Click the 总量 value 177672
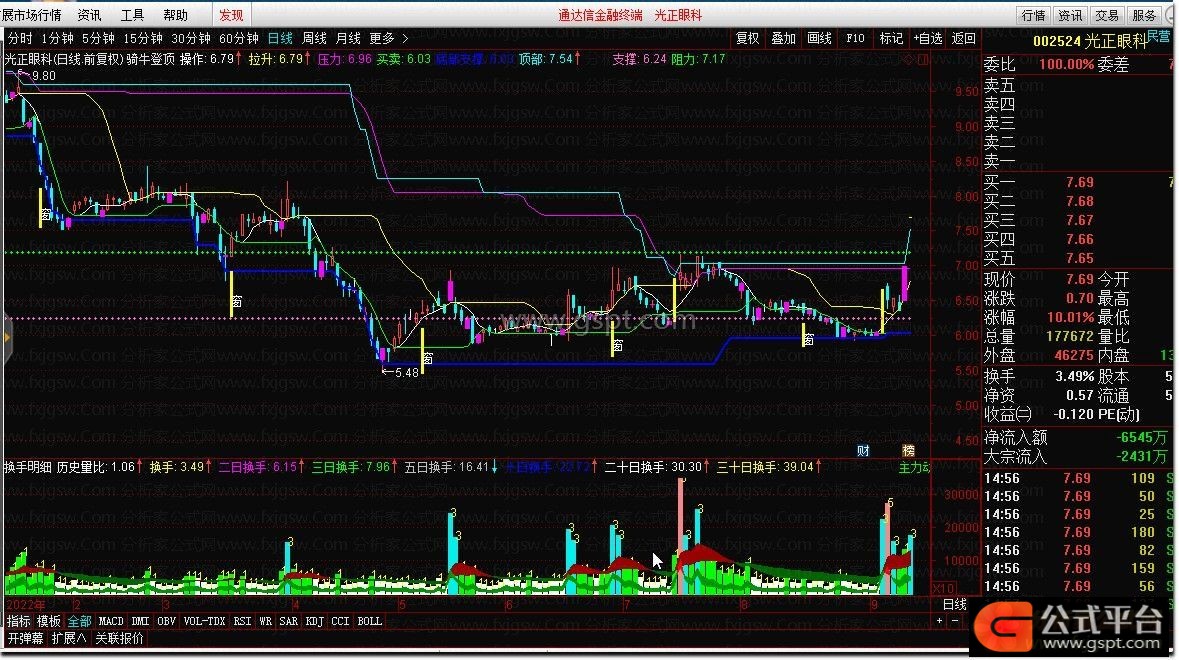1179x660 pixels. point(1070,336)
